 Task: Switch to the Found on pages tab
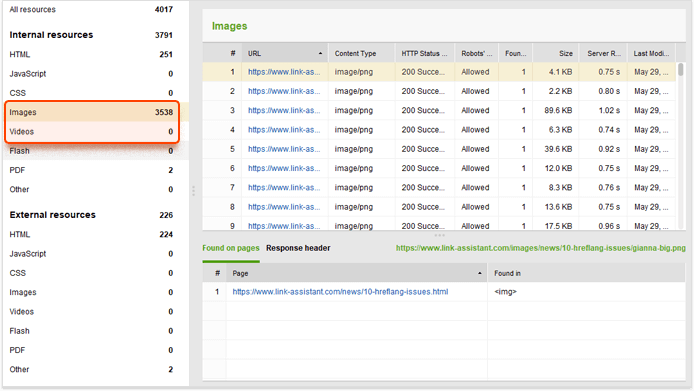(231, 248)
